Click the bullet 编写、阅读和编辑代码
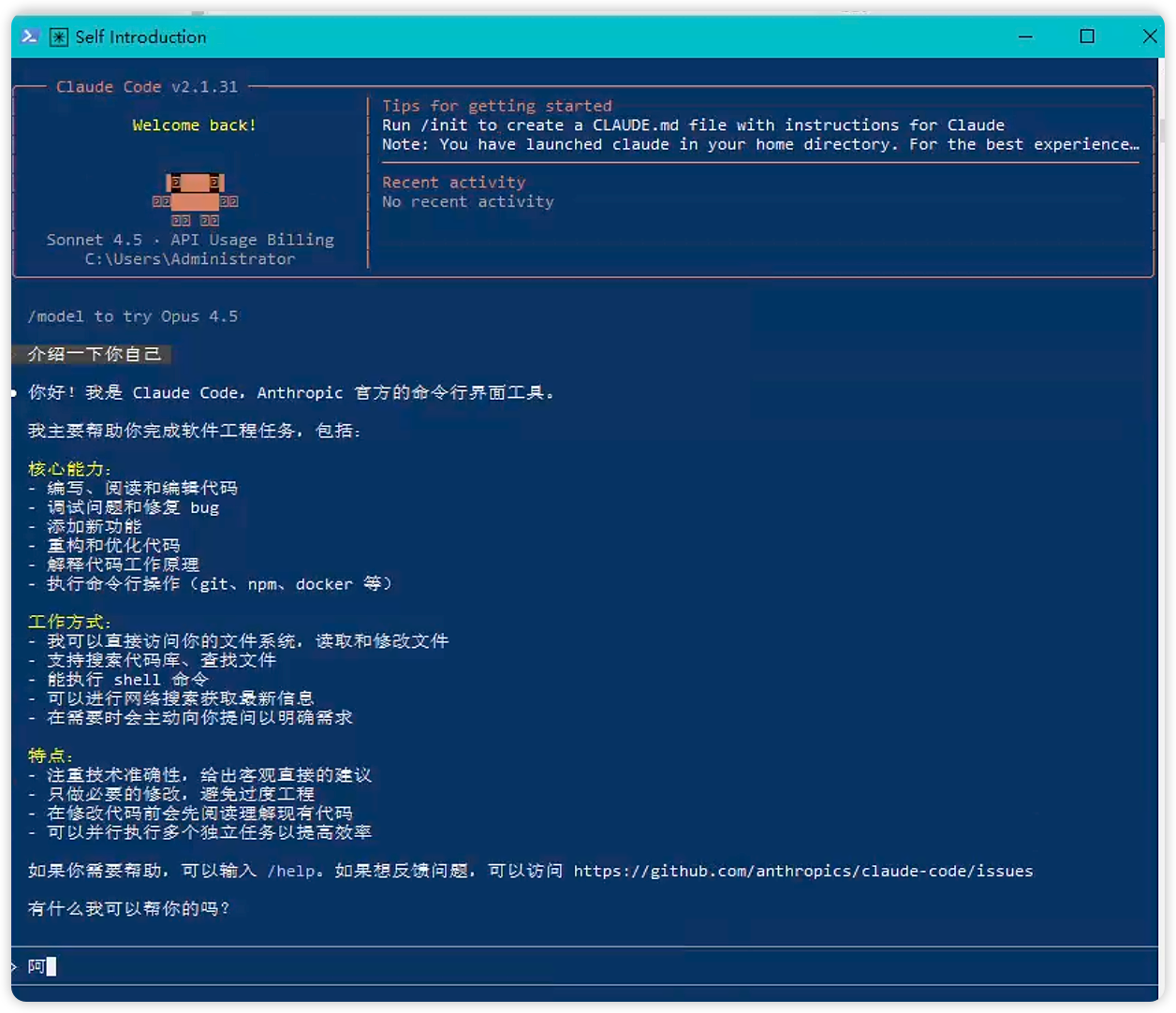 [132, 488]
